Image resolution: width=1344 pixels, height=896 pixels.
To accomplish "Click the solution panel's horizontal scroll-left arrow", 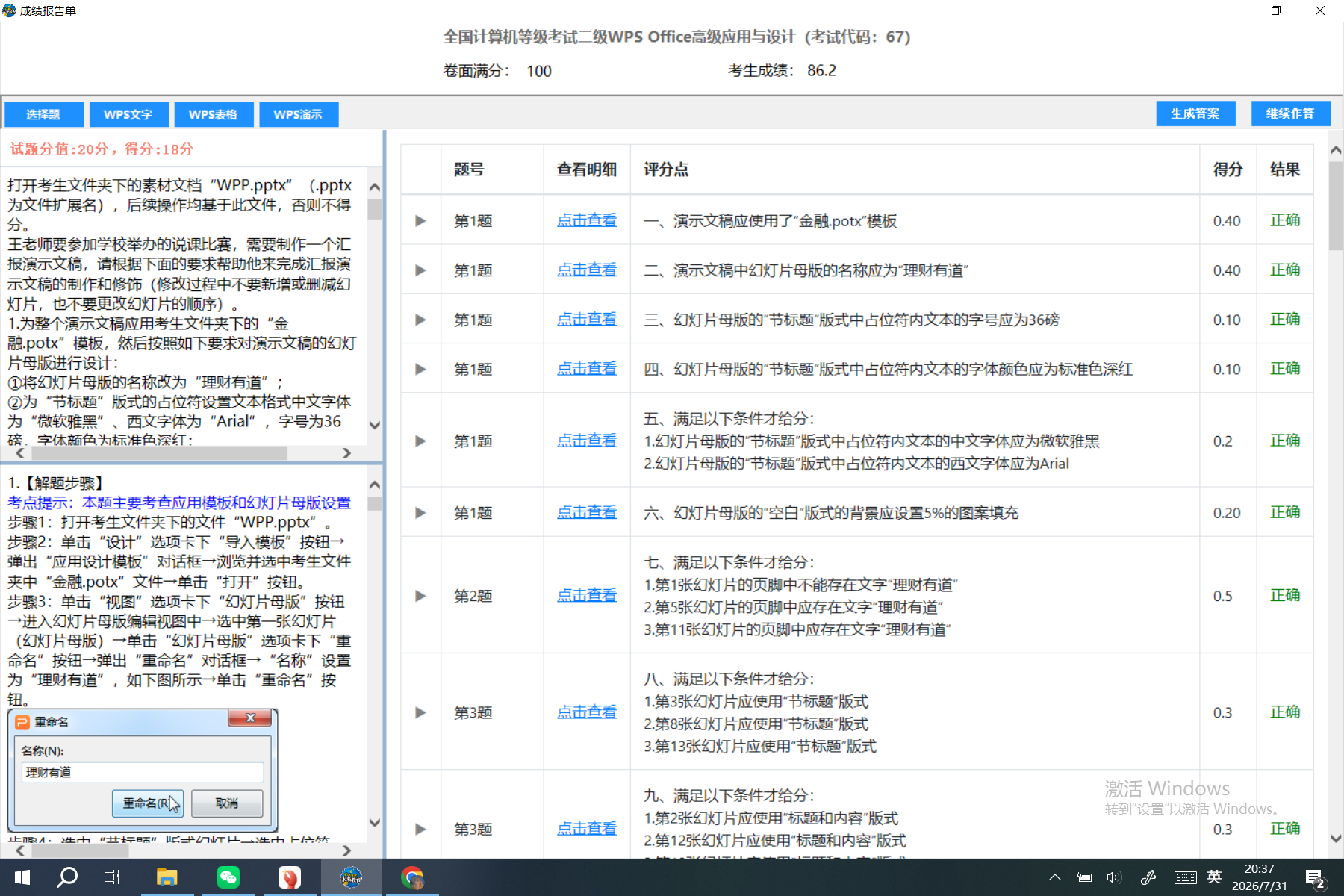I will tap(20, 850).
